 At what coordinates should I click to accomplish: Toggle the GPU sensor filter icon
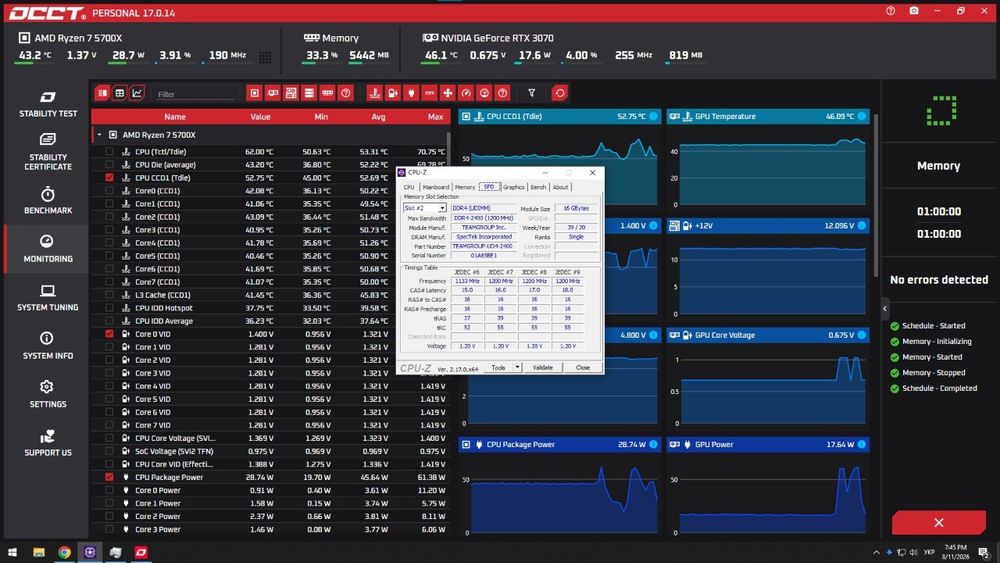[x=273, y=93]
